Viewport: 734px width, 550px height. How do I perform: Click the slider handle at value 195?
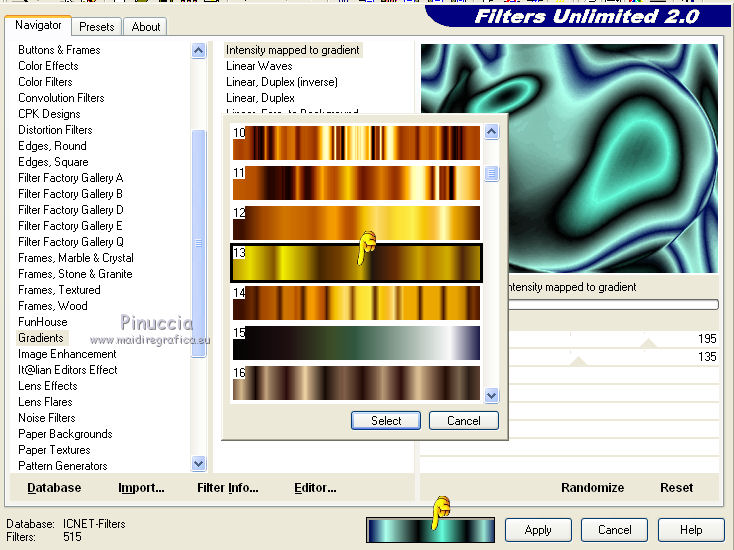pyautogui.click(x=648, y=343)
